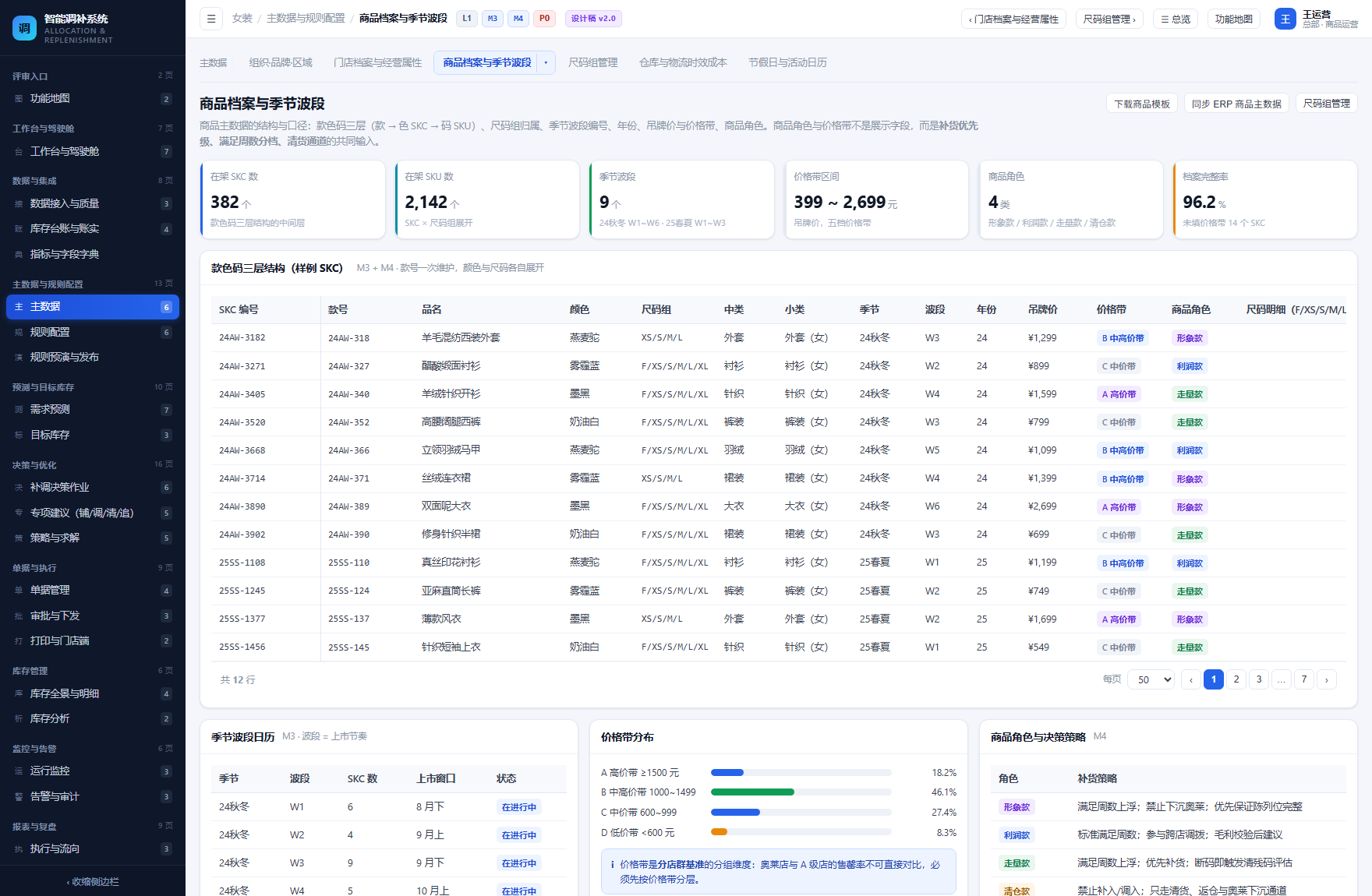Click the 调 app logo icon
1372x896 pixels.
[24, 28]
